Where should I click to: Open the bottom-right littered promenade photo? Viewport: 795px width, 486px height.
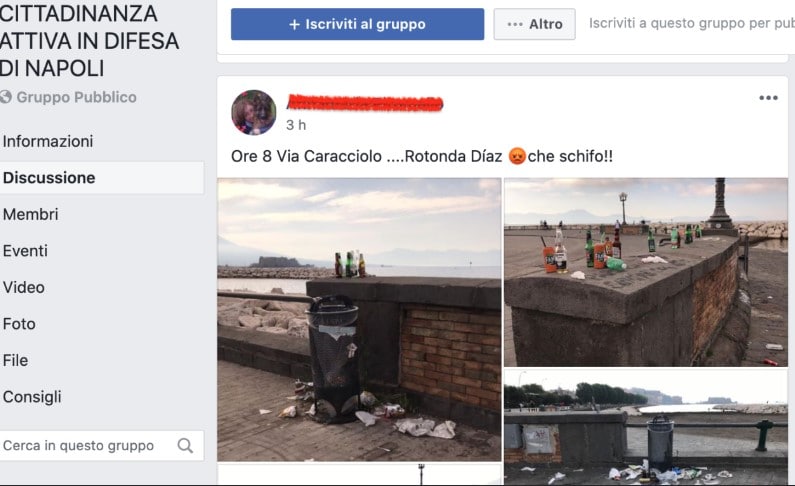(646, 427)
